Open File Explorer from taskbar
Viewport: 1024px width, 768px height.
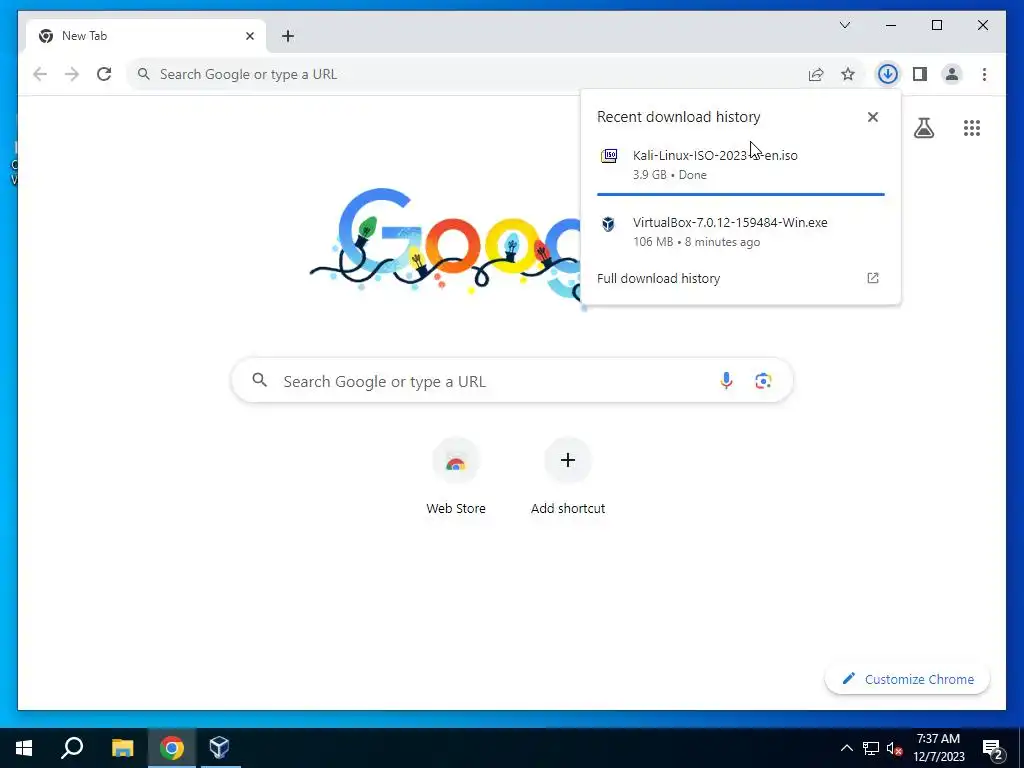122,748
